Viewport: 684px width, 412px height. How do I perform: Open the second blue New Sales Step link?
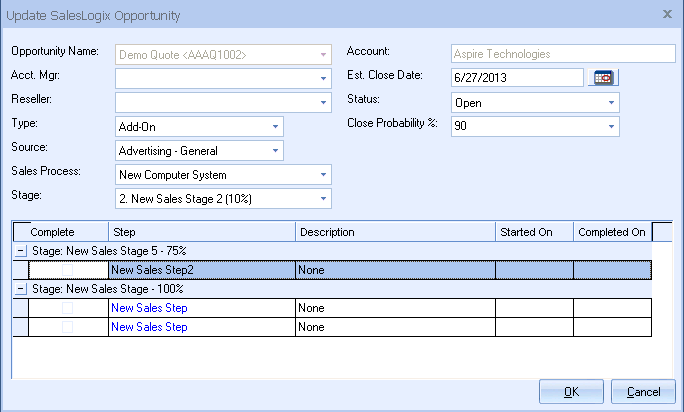coord(149,327)
